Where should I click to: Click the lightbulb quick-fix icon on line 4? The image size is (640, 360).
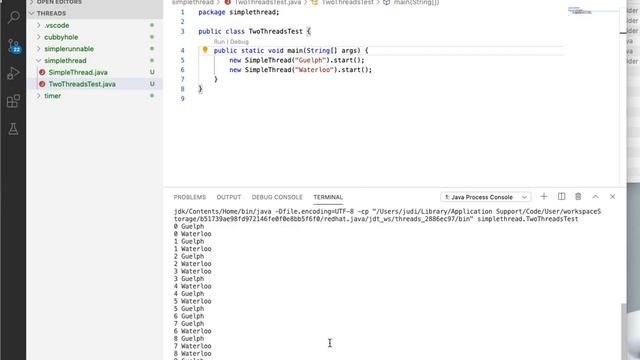click(205, 50)
